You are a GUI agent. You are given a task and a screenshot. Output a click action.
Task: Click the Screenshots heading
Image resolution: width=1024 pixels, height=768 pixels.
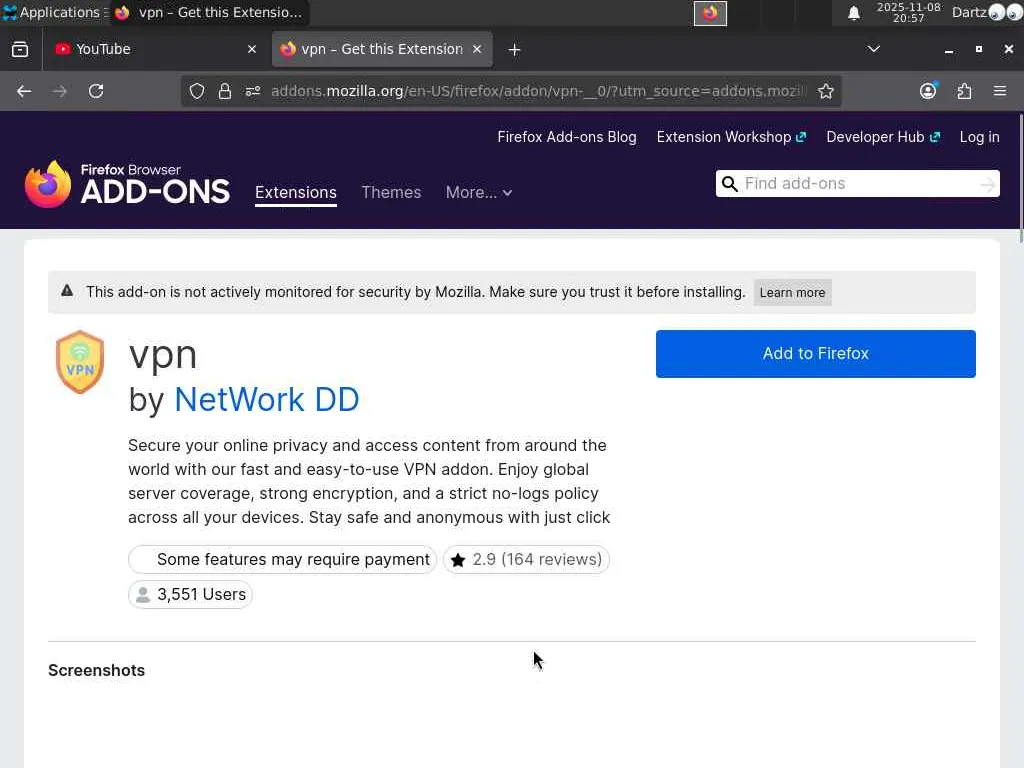[97, 671]
